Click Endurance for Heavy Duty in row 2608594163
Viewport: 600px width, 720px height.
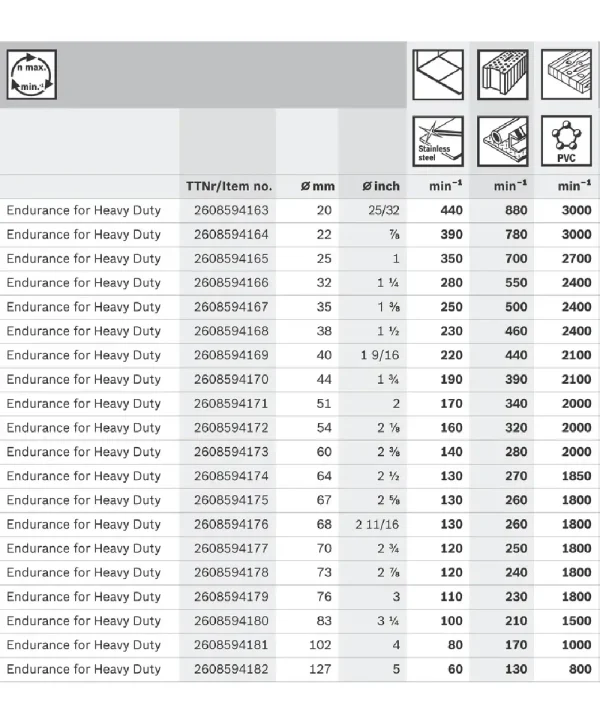(x=84, y=210)
